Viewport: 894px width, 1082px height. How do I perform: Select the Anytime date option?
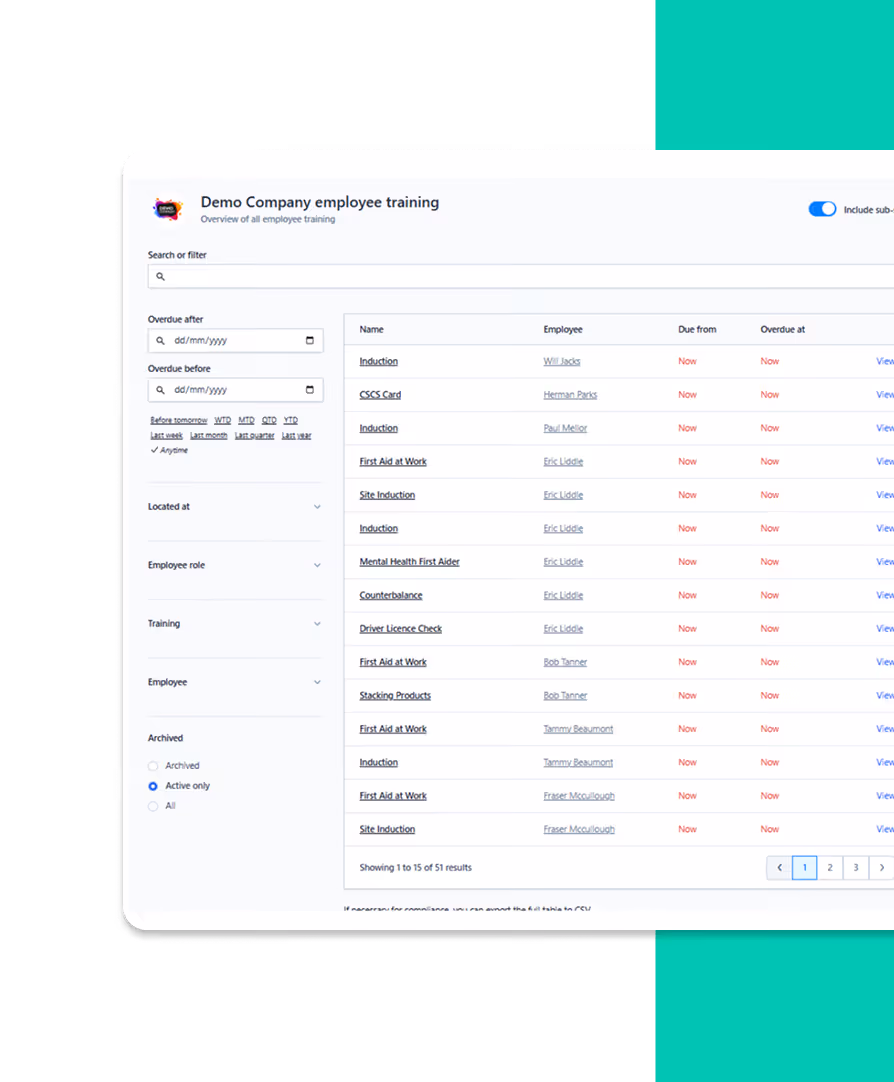click(x=170, y=450)
